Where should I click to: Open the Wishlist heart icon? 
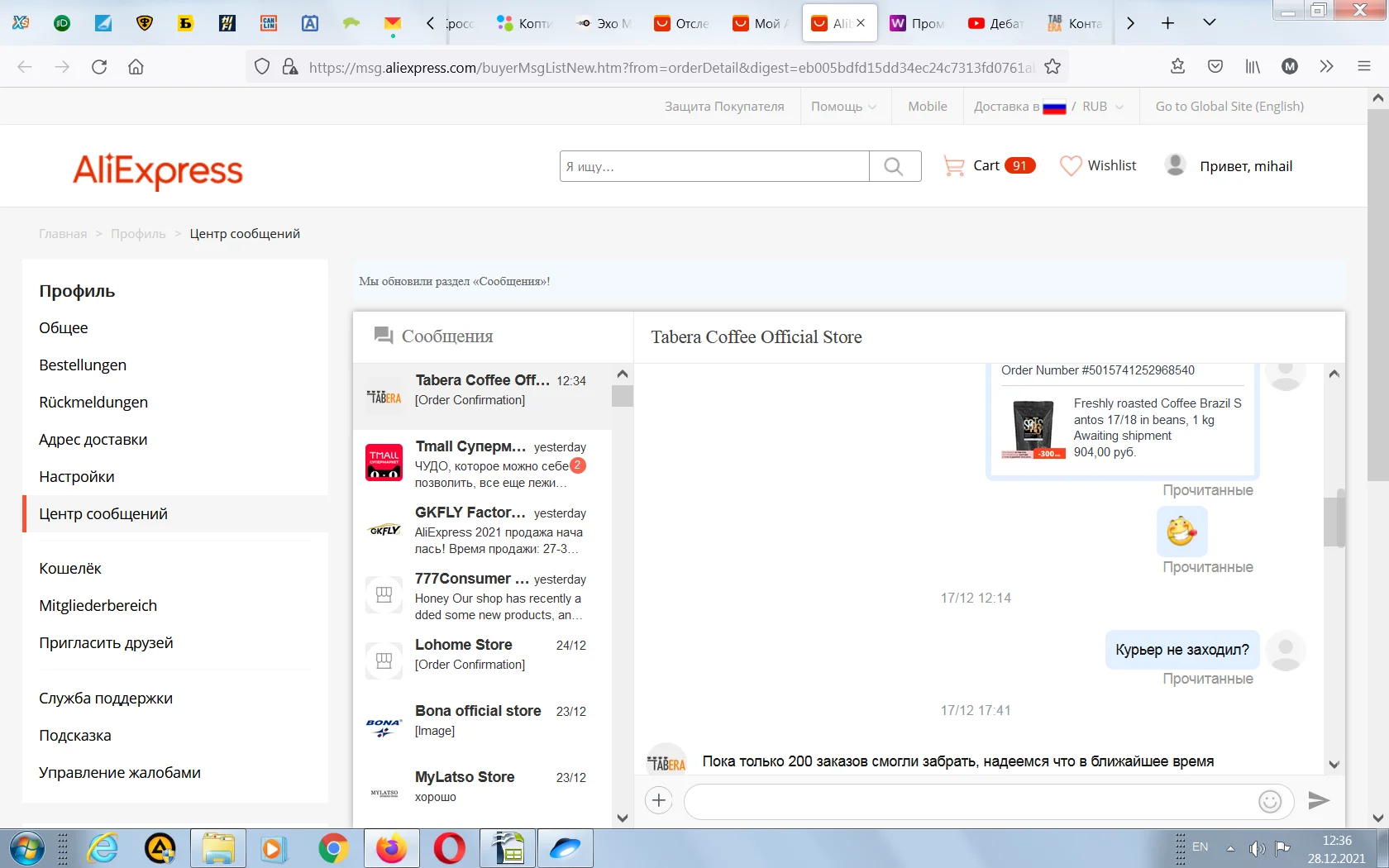point(1071,166)
